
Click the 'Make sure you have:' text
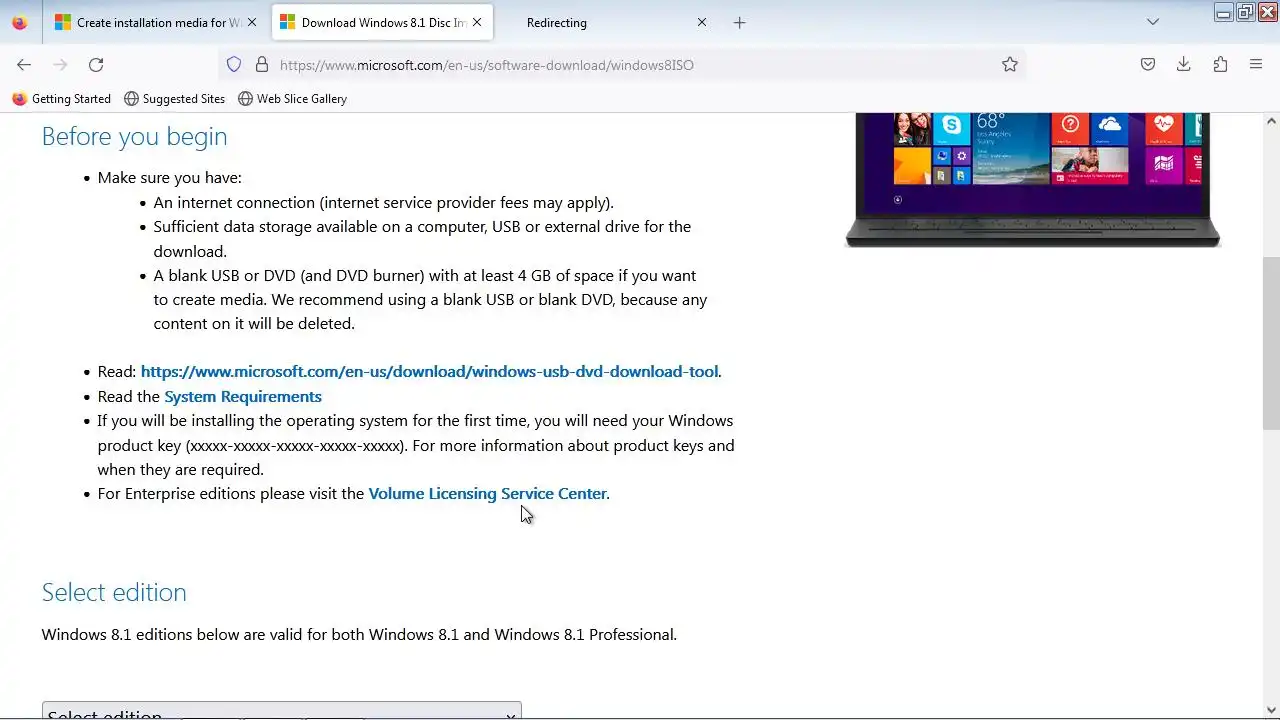[x=170, y=178]
